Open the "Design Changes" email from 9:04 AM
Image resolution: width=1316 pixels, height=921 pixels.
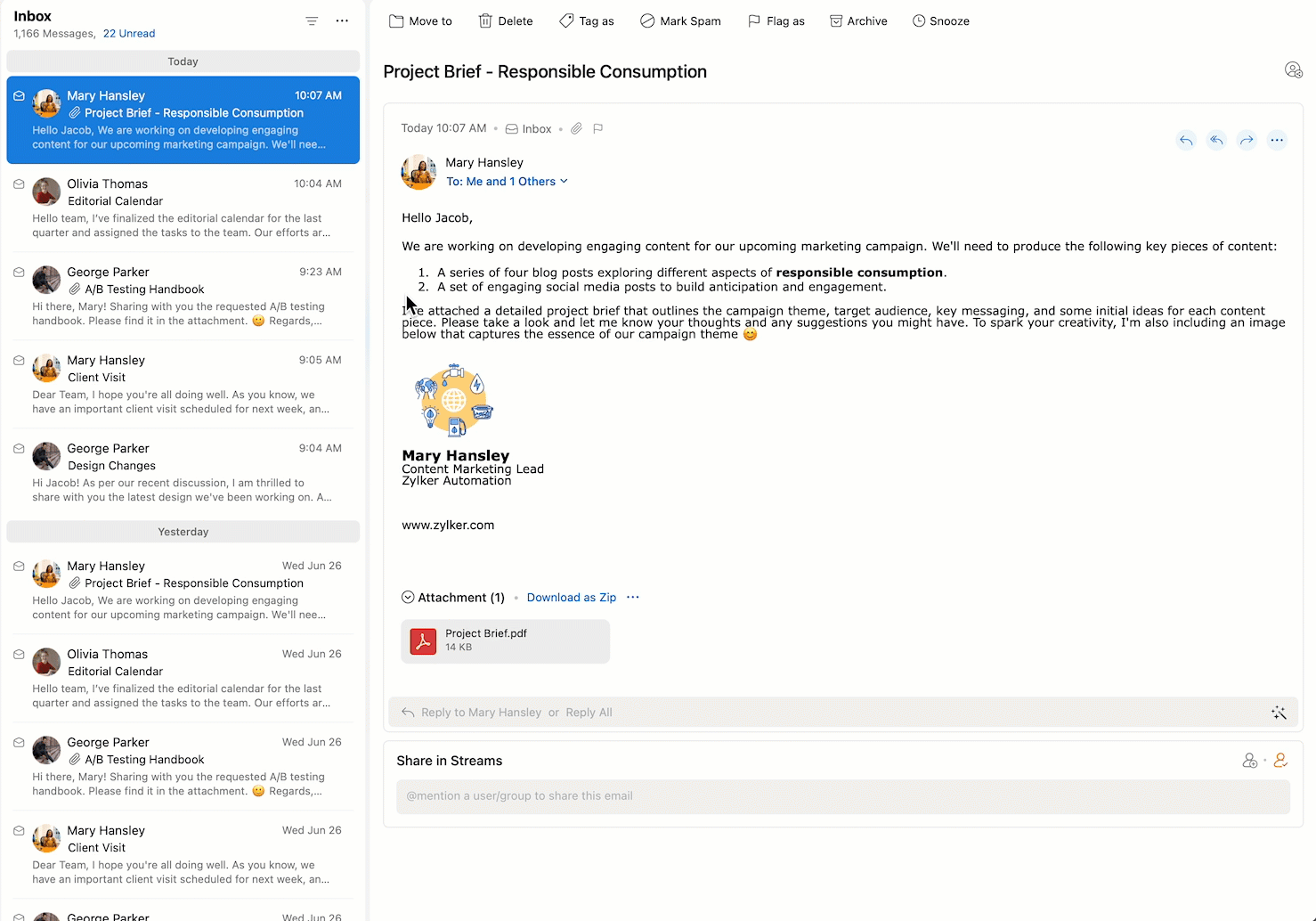183,473
